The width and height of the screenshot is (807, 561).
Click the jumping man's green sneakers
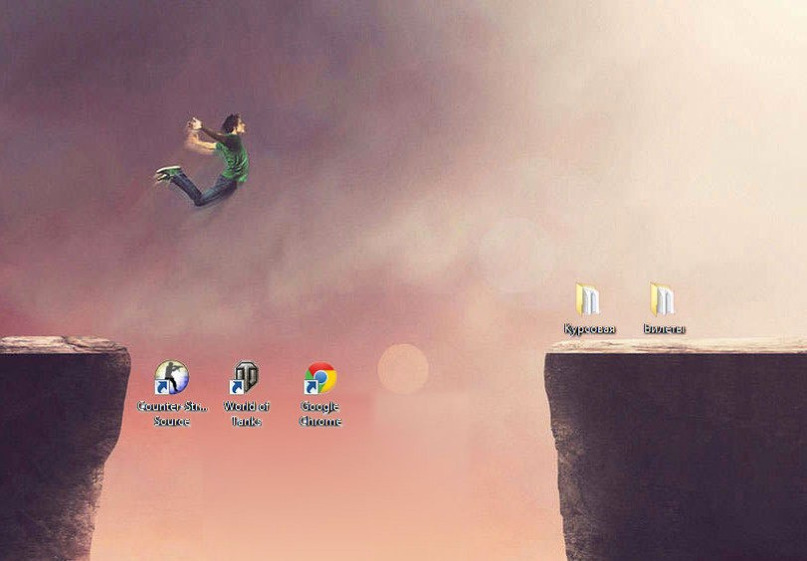(168, 174)
